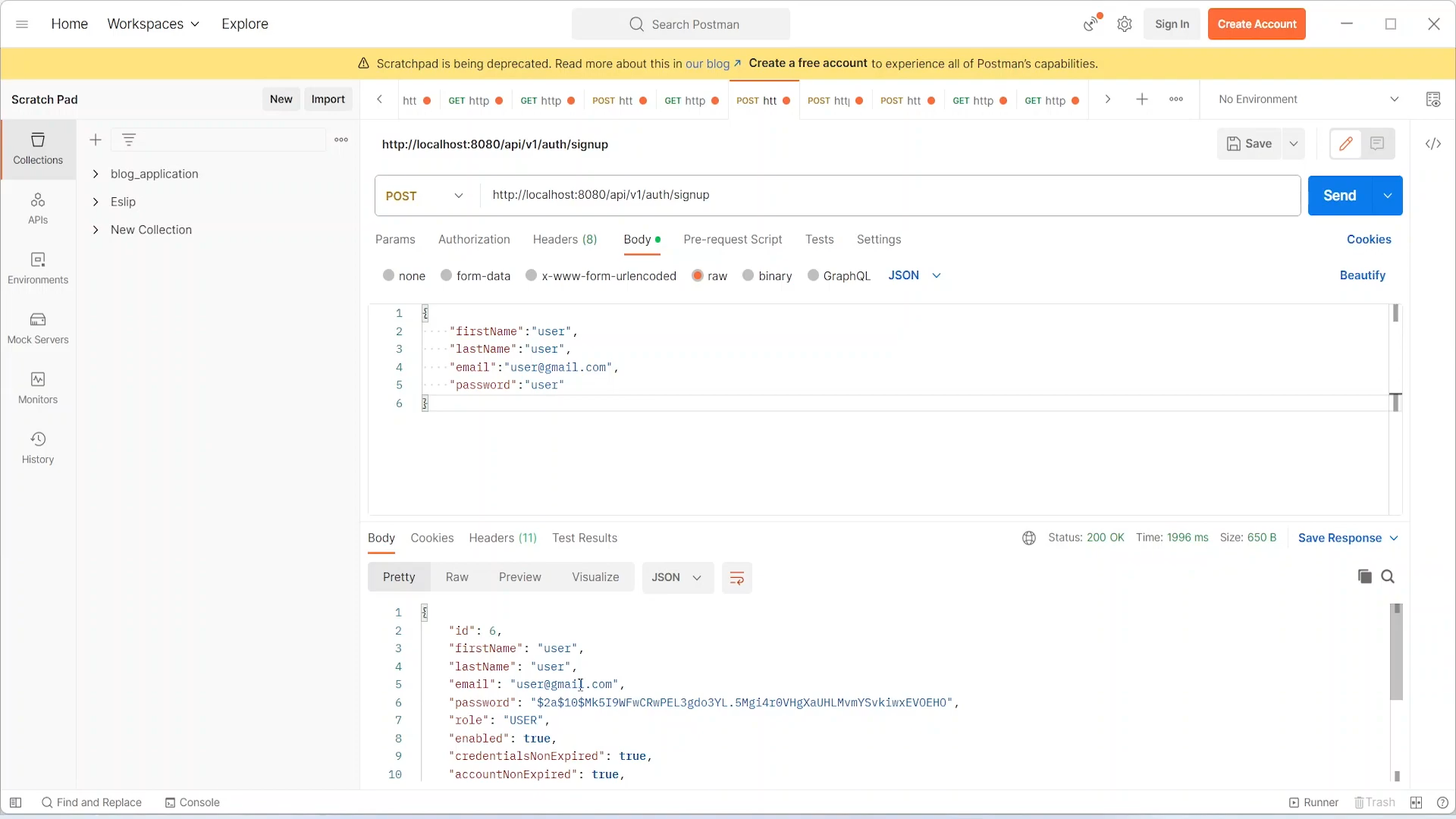1456x819 pixels.
Task: Open the No Environment dropdown
Action: tap(1309, 99)
